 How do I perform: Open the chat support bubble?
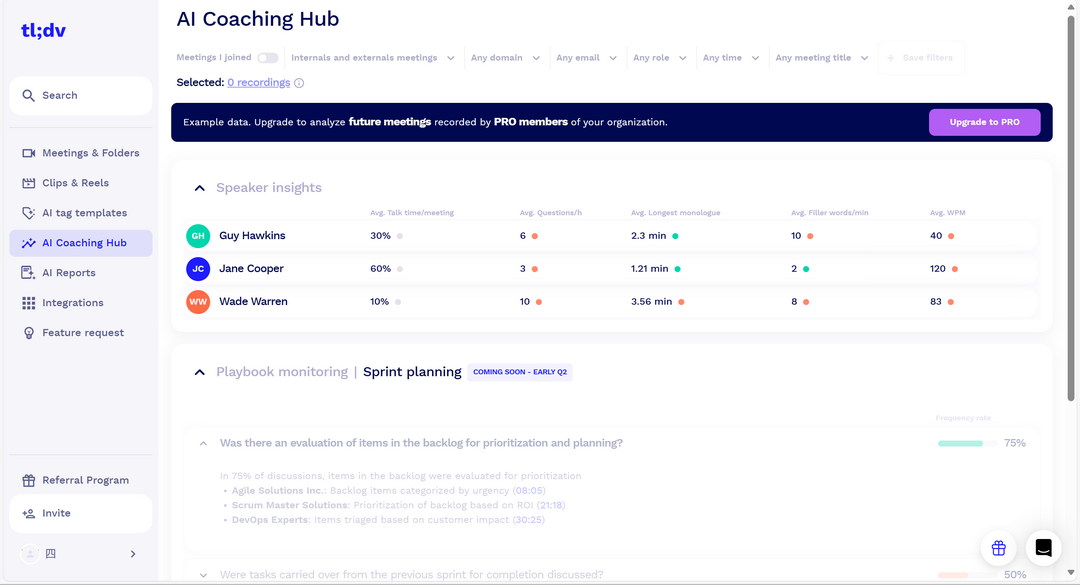tap(1043, 548)
